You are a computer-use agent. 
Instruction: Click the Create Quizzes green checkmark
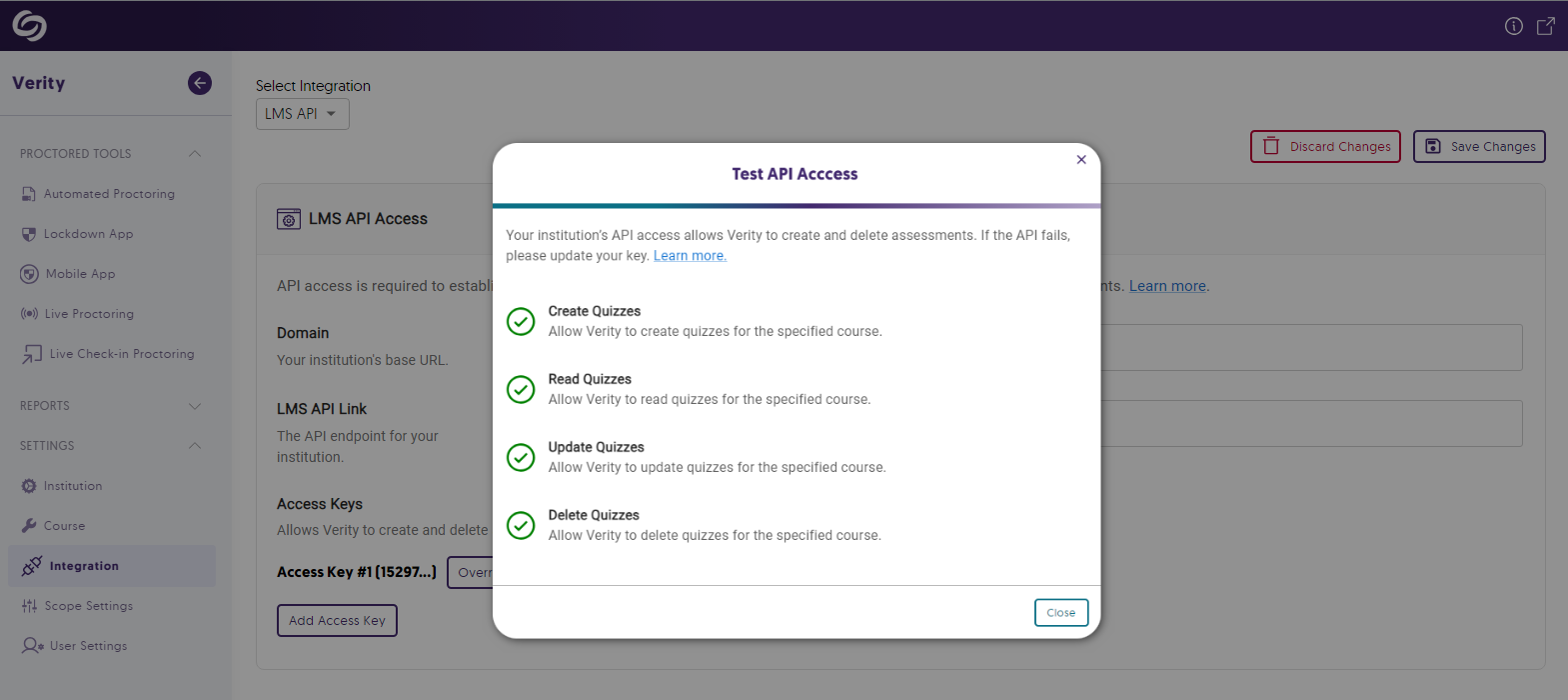[521, 321]
